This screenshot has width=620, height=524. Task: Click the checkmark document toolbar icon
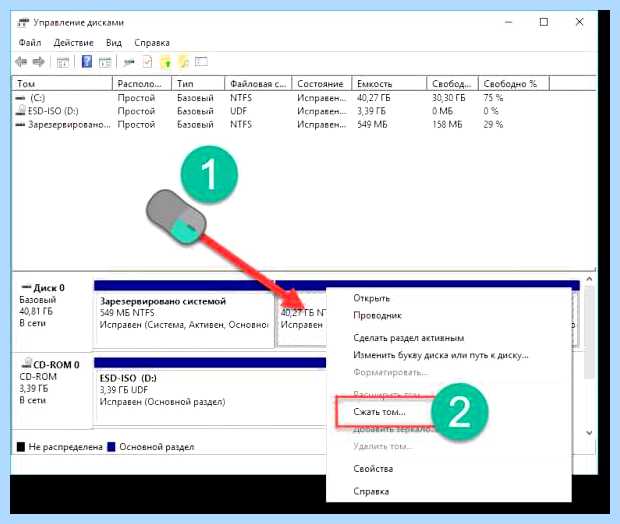[x=147, y=62]
